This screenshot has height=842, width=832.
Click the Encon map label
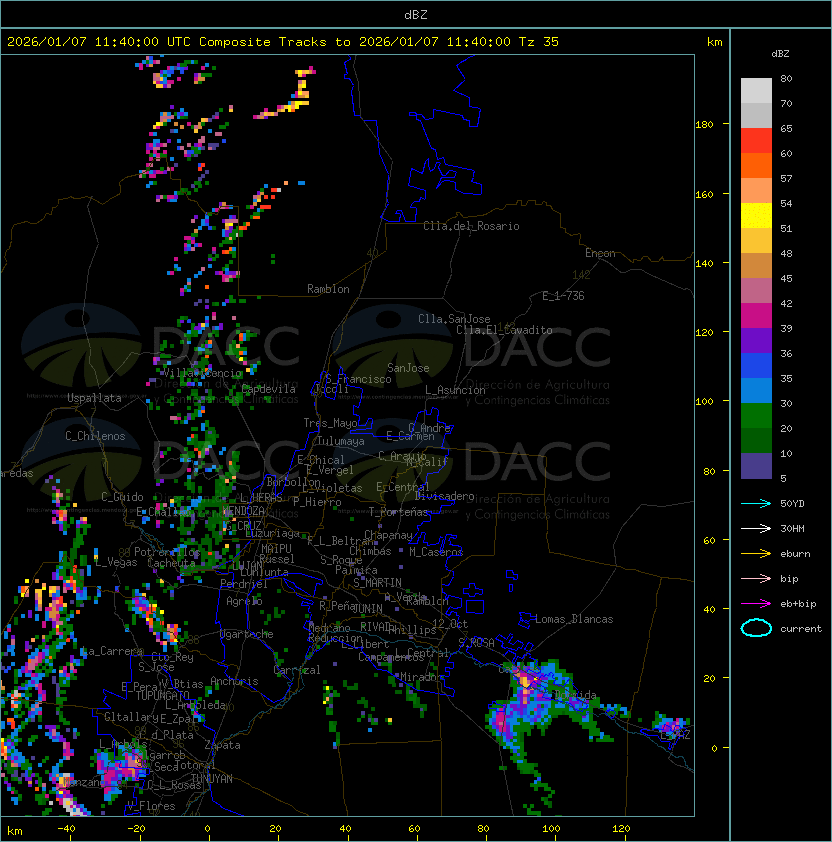(600, 253)
